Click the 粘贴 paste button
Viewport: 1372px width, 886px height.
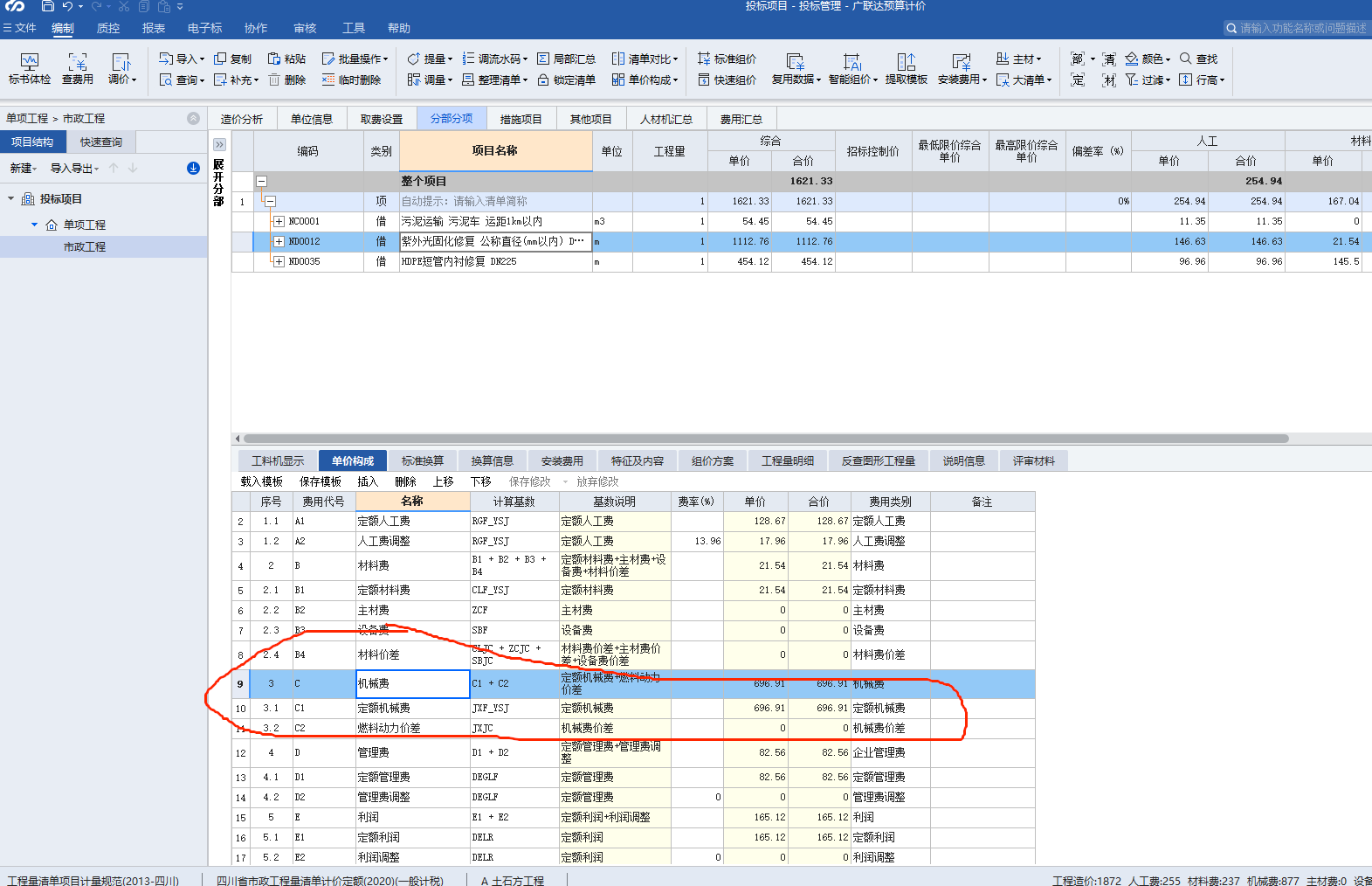click(286, 59)
